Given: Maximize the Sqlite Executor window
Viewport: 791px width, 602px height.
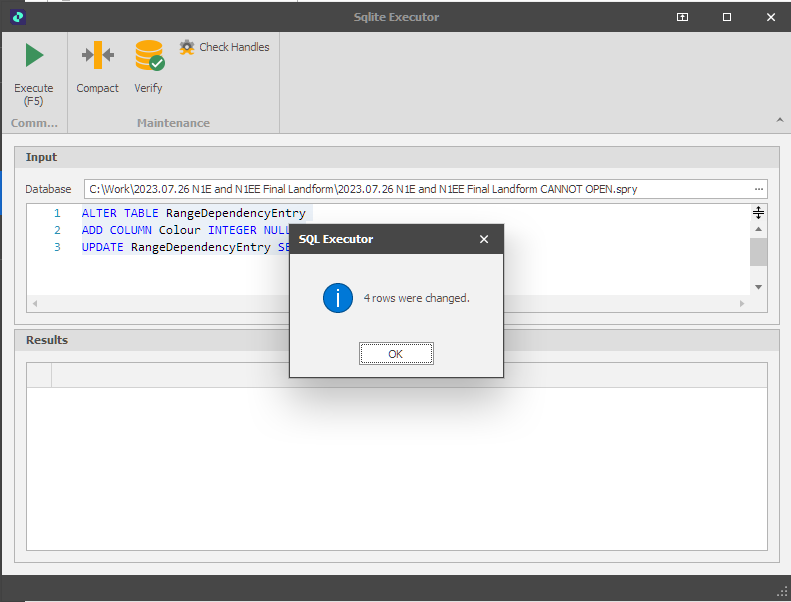Looking at the screenshot, I should [x=727, y=17].
